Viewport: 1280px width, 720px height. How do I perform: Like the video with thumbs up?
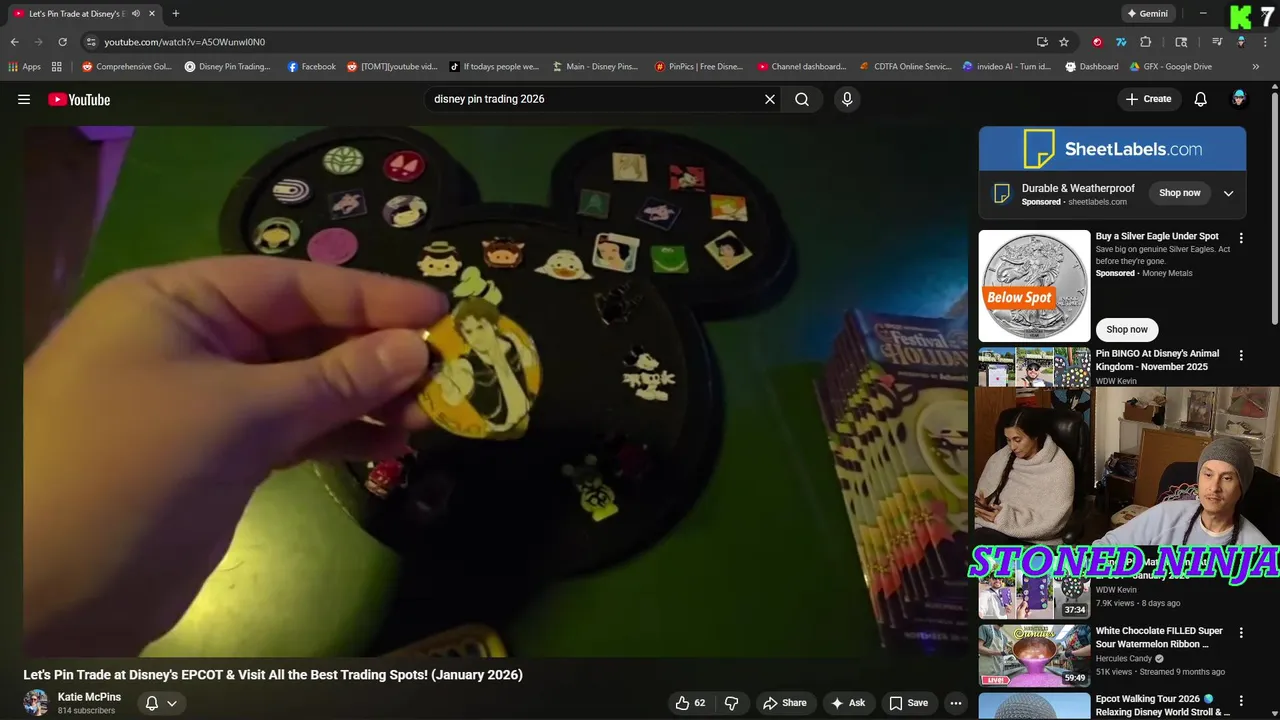tap(690, 703)
